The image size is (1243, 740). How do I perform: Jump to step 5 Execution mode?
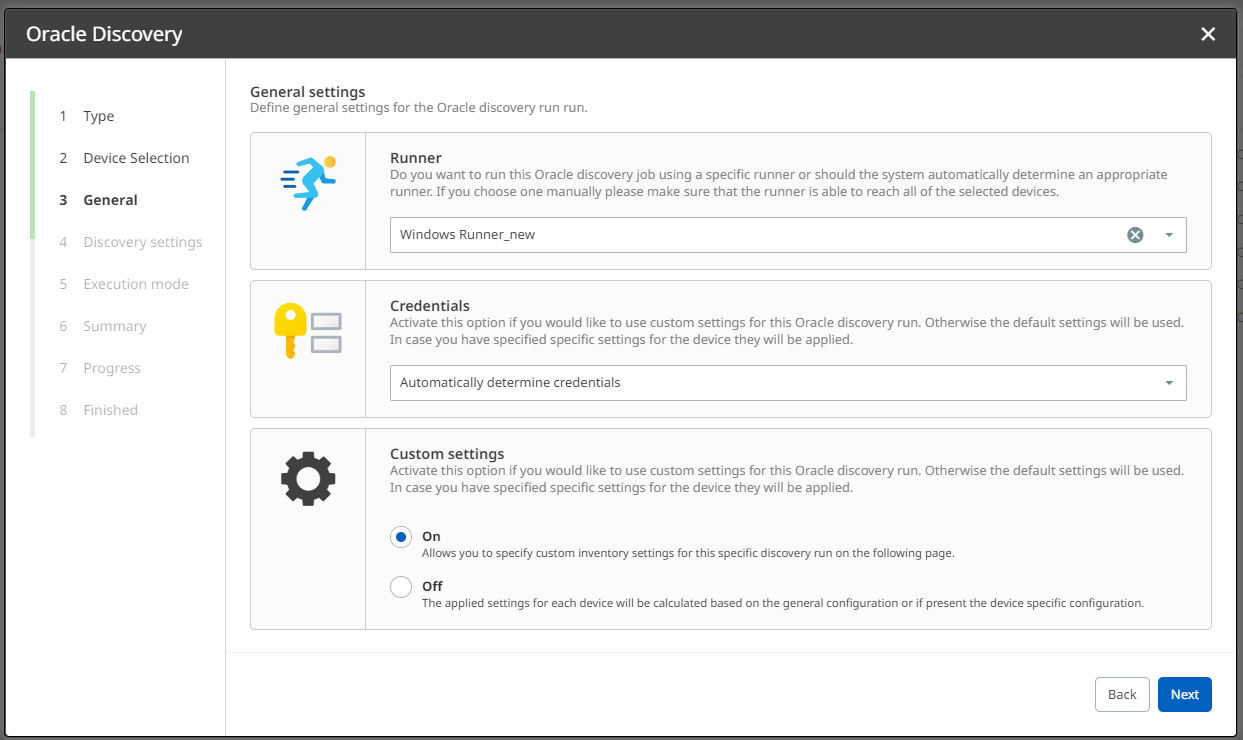(136, 284)
